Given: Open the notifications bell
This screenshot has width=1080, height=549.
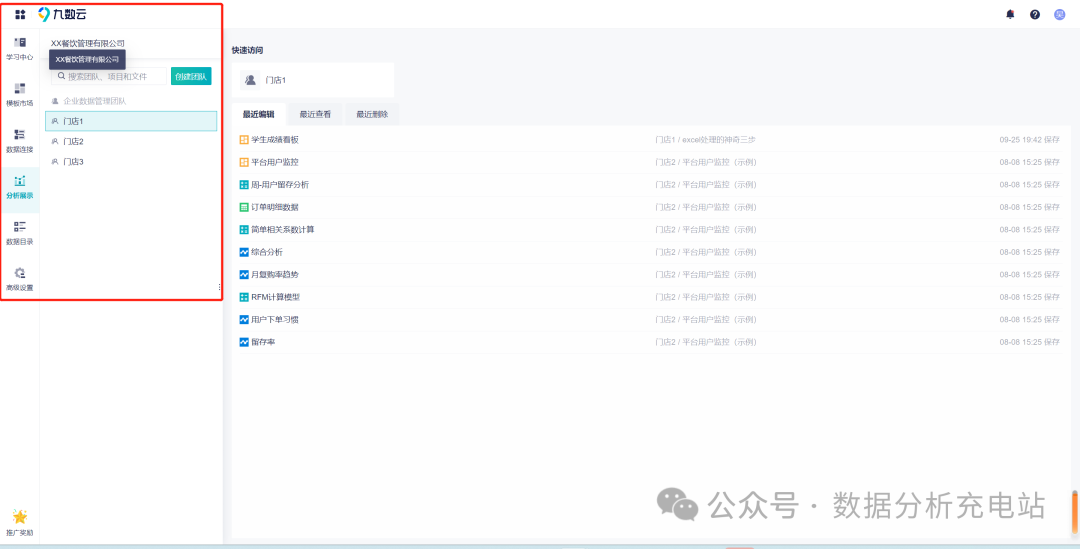Looking at the screenshot, I should pos(1010,14).
